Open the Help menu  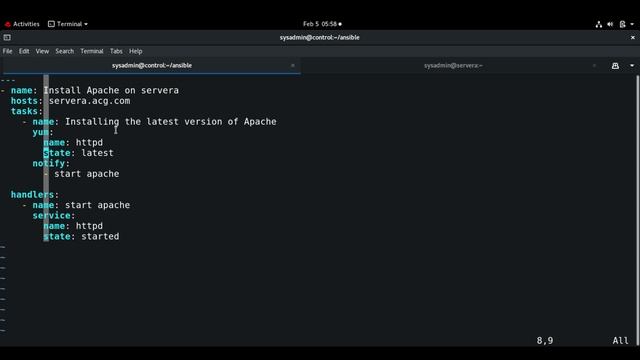pos(136,51)
